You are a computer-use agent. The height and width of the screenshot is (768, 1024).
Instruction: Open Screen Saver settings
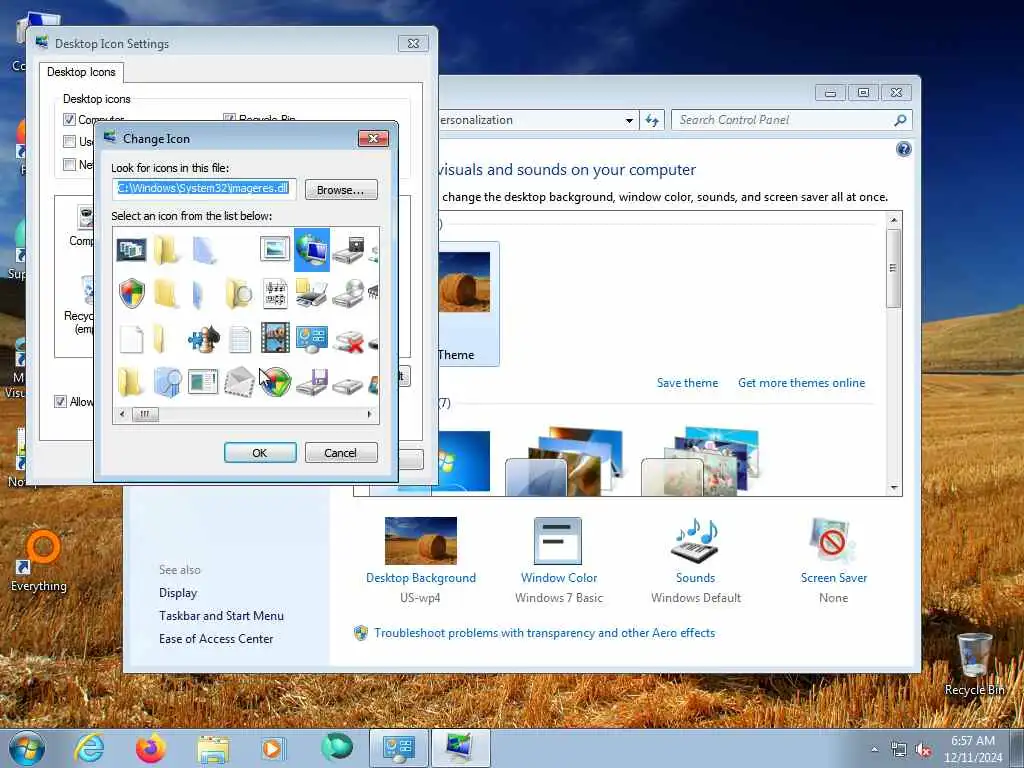pos(833,560)
